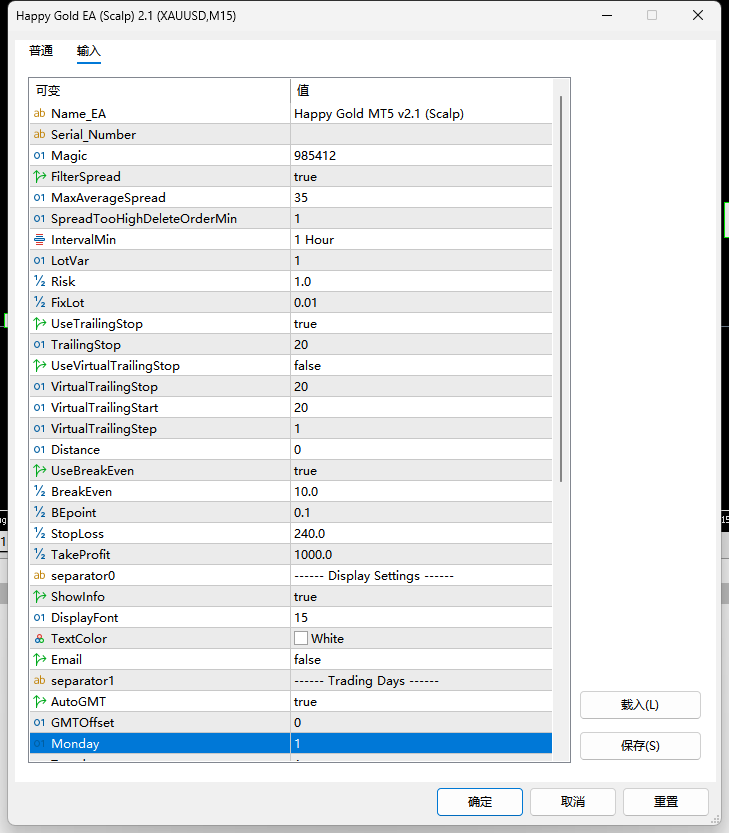Viewport: 729px width, 833px height.
Task: Edit the Magic value 985412
Action: pyautogui.click(x=421, y=156)
